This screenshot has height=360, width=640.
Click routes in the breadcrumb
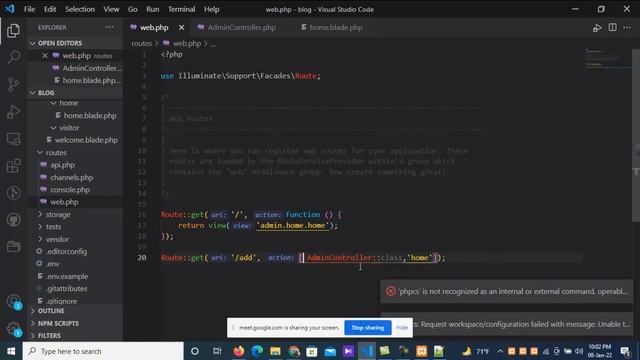(x=141, y=43)
